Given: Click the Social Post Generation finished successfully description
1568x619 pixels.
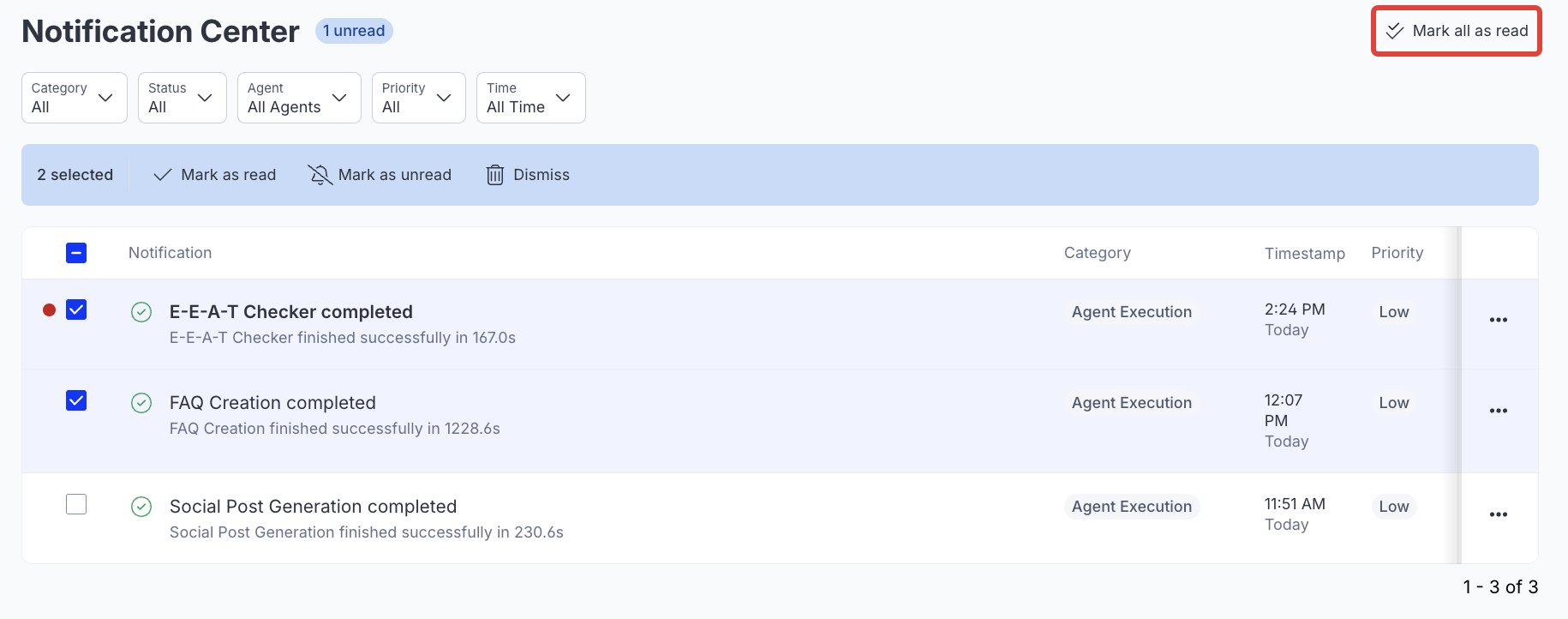Looking at the screenshot, I should click(x=367, y=532).
